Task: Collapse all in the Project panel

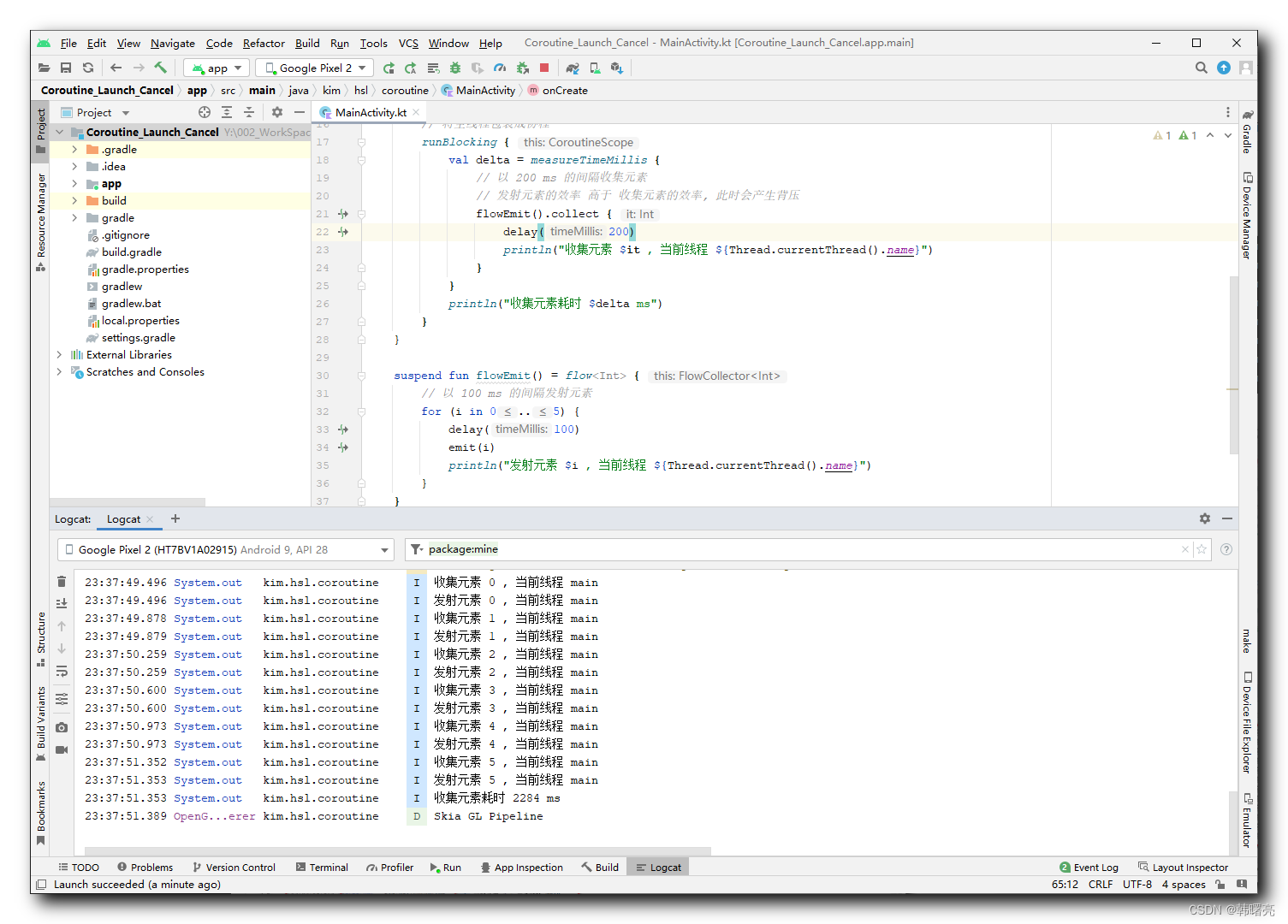Action: point(249,112)
